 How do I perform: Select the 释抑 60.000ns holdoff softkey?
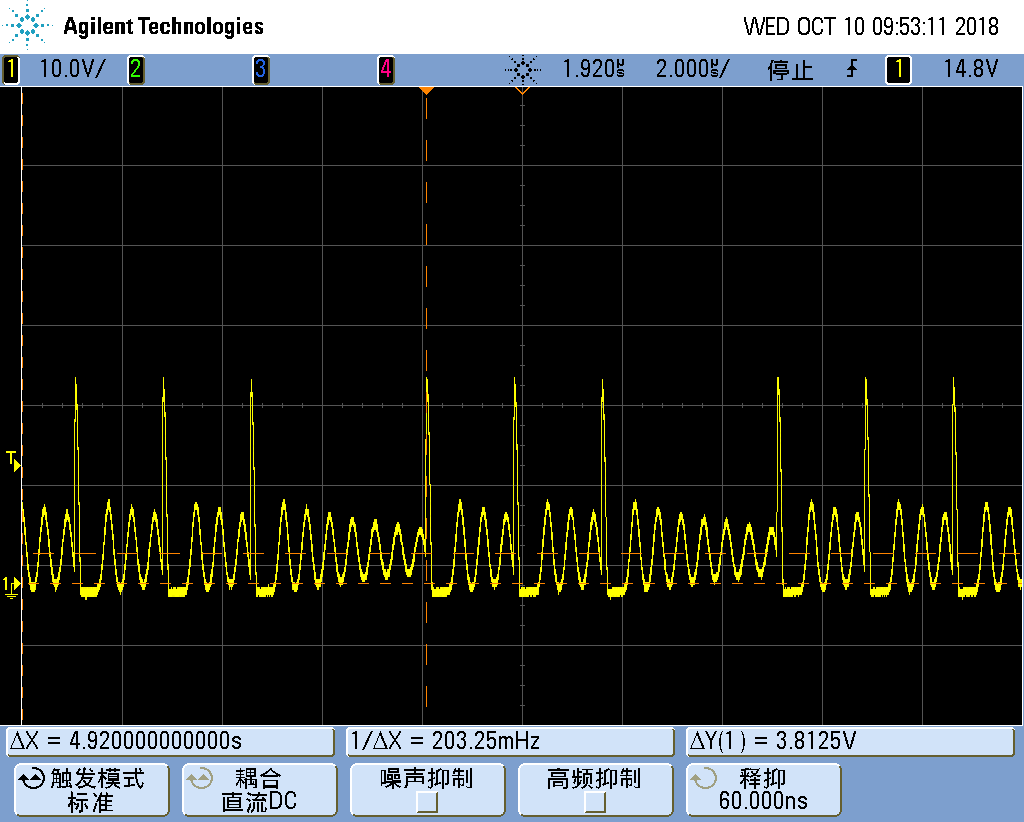click(x=763, y=789)
